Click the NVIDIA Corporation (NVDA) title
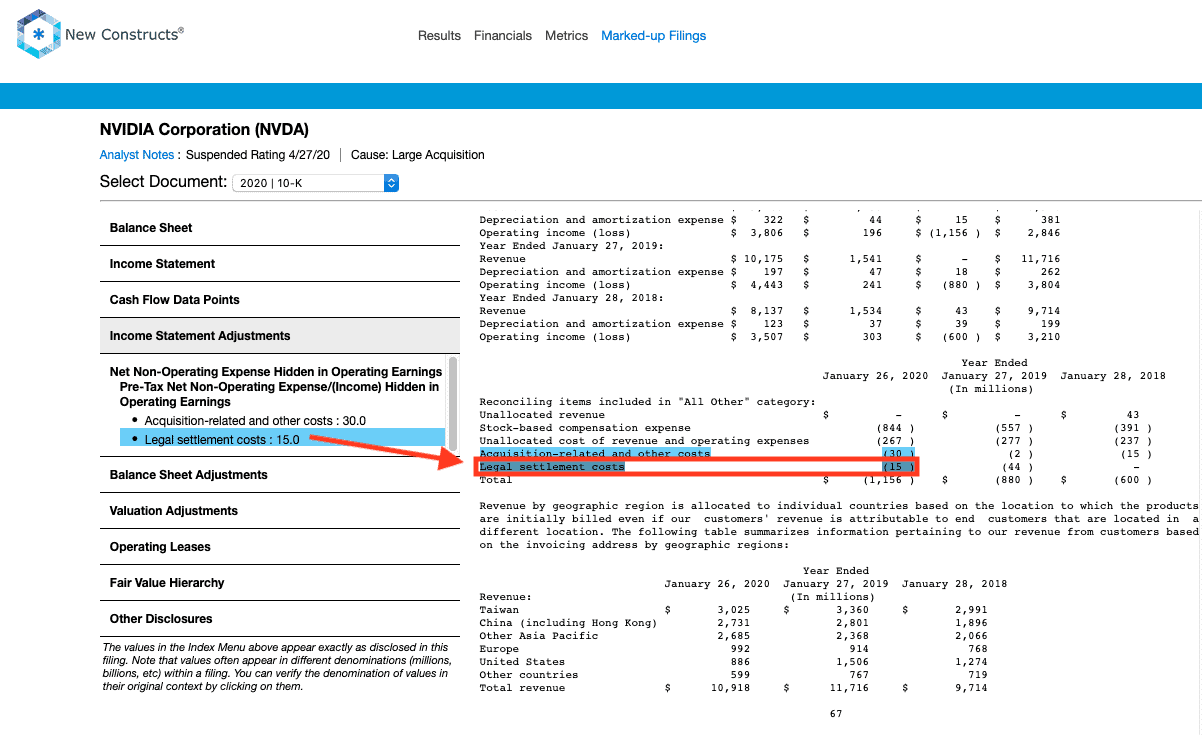 (x=204, y=130)
